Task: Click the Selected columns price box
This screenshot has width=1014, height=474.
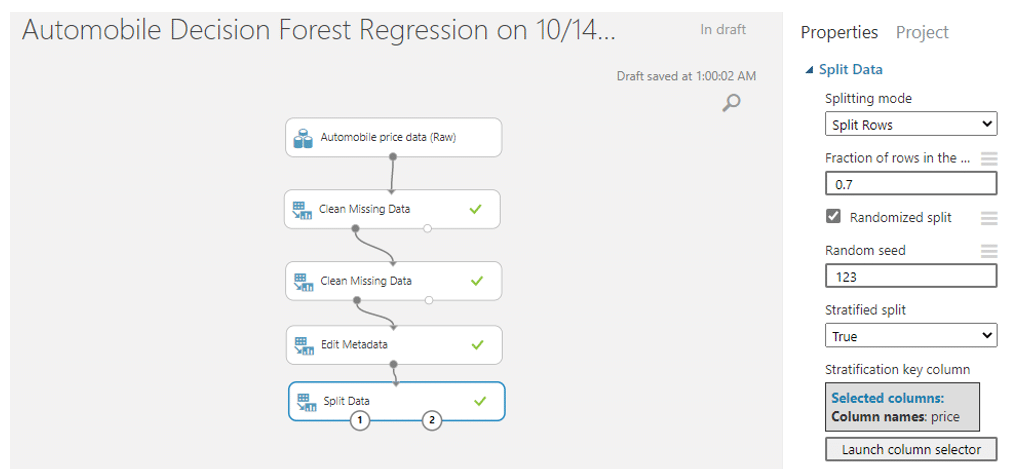Action: point(902,407)
